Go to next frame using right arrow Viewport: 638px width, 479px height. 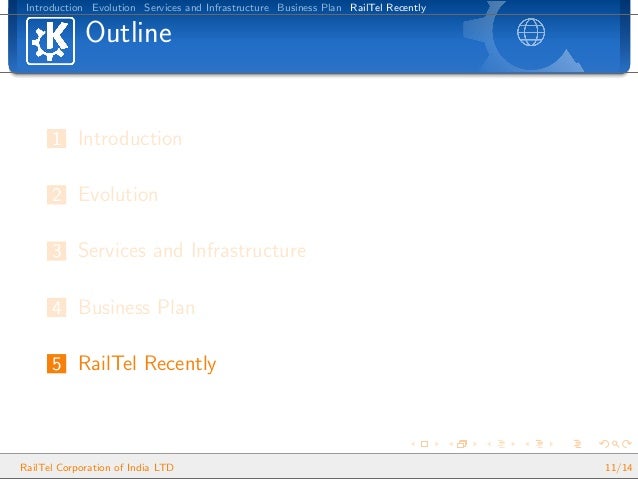pyautogui.click(x=475, y=444)
